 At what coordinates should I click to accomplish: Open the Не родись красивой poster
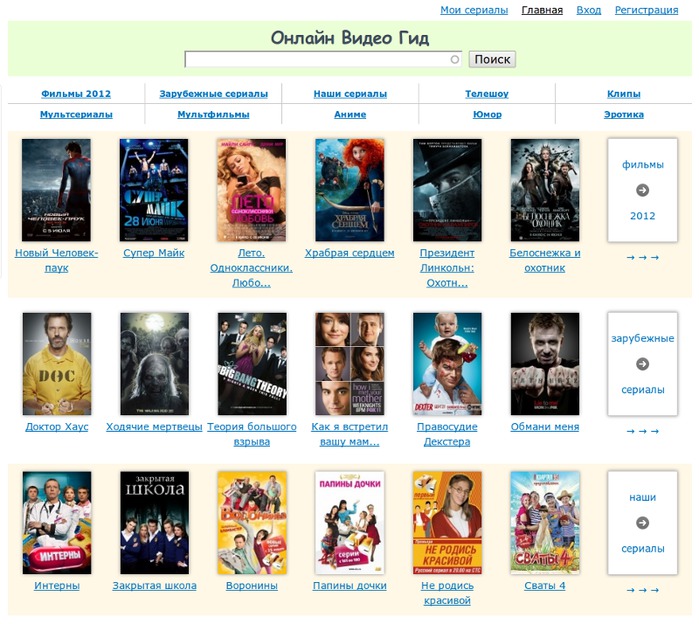point(447,522)
